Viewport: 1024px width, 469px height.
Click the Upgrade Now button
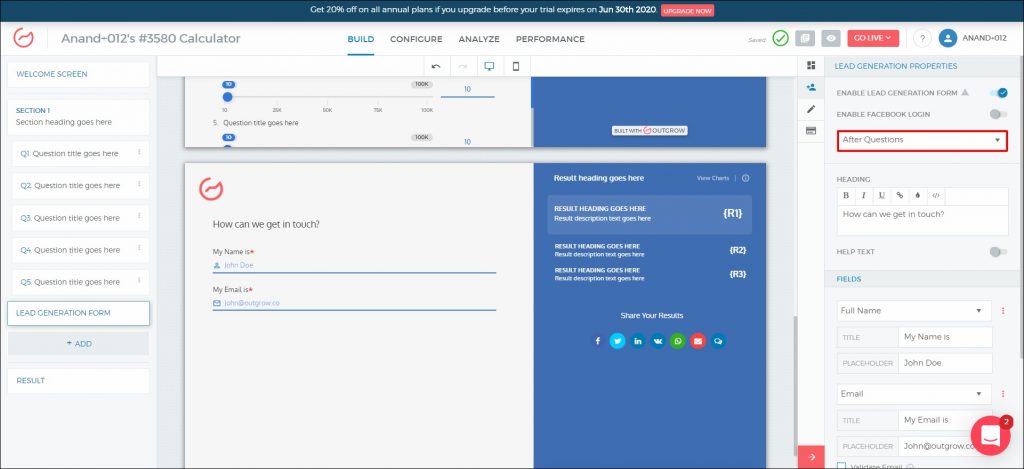point(687,10)
